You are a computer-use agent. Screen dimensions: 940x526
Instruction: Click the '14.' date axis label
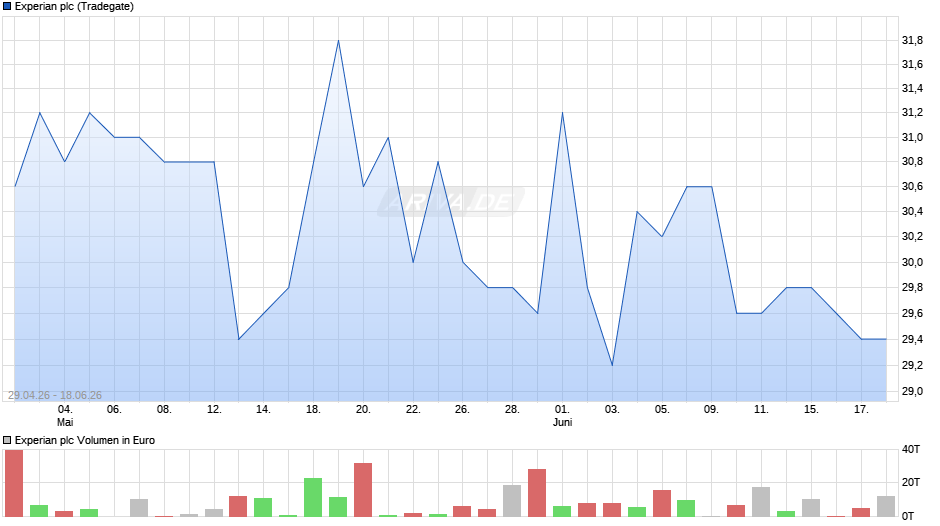click(263, 409)
